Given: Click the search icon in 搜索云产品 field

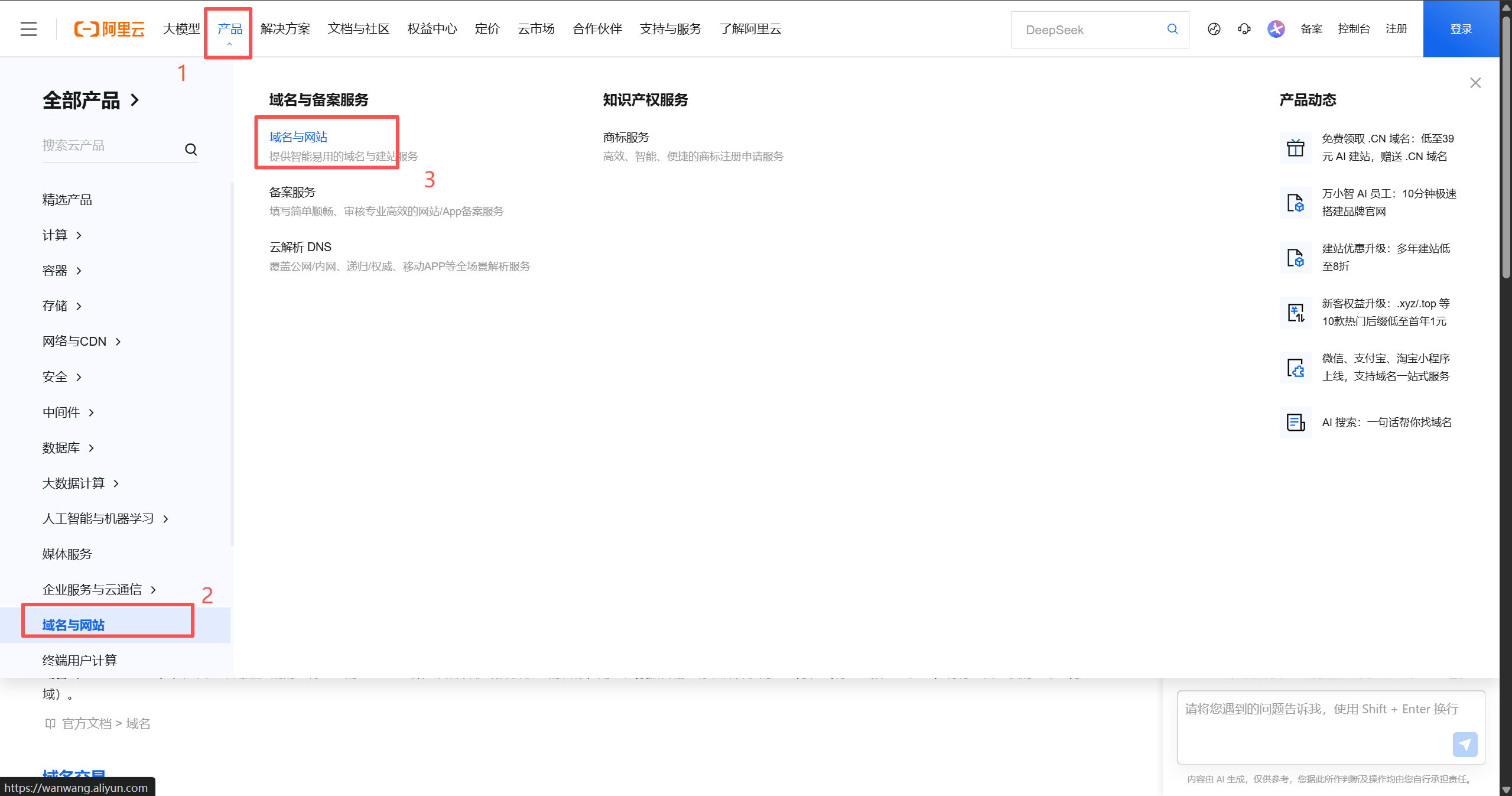Looking at the screenshot, I should click(x=191, y=148).
